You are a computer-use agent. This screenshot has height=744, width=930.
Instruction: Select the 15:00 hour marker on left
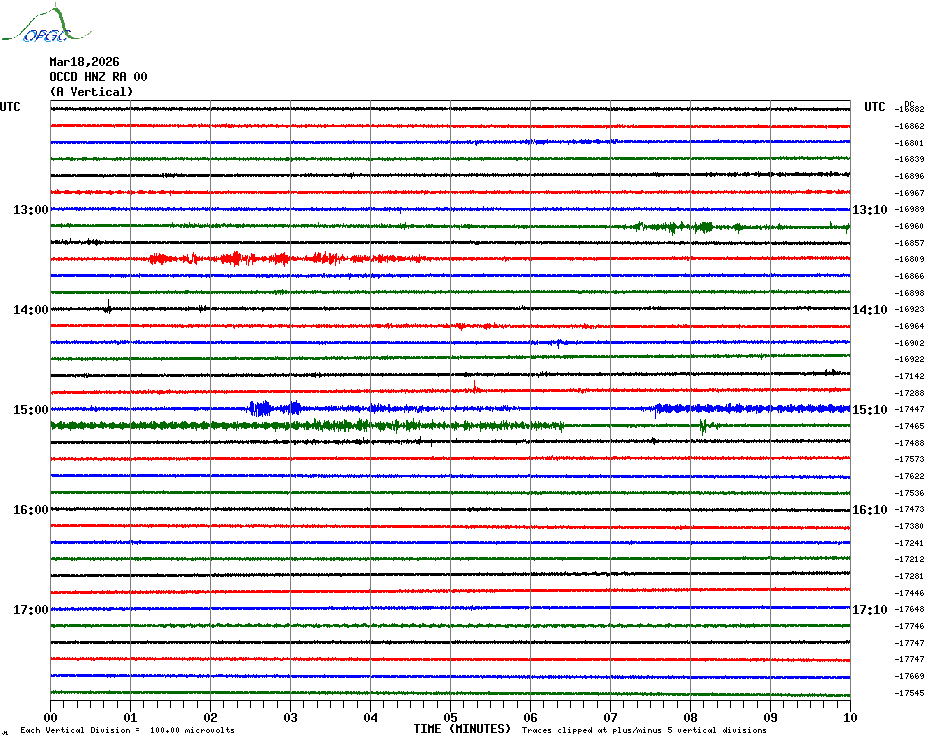[x=30, y=410]
